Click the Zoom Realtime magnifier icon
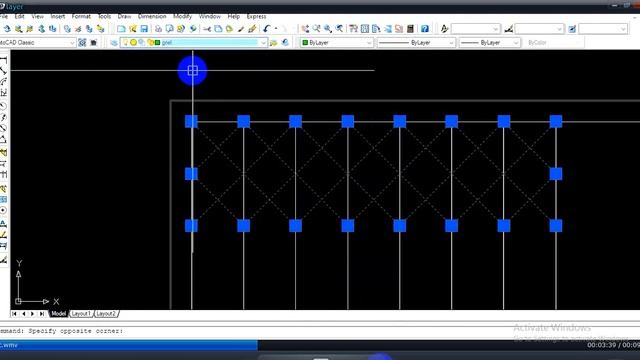 coord(316,29)
